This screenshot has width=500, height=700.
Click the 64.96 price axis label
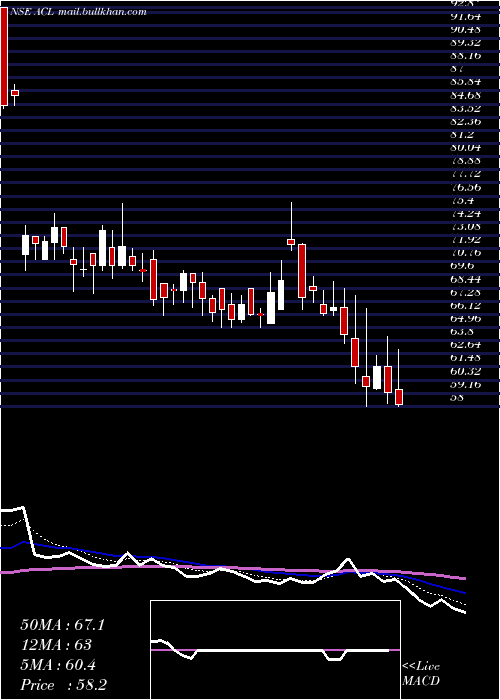(x=466, y=318)
